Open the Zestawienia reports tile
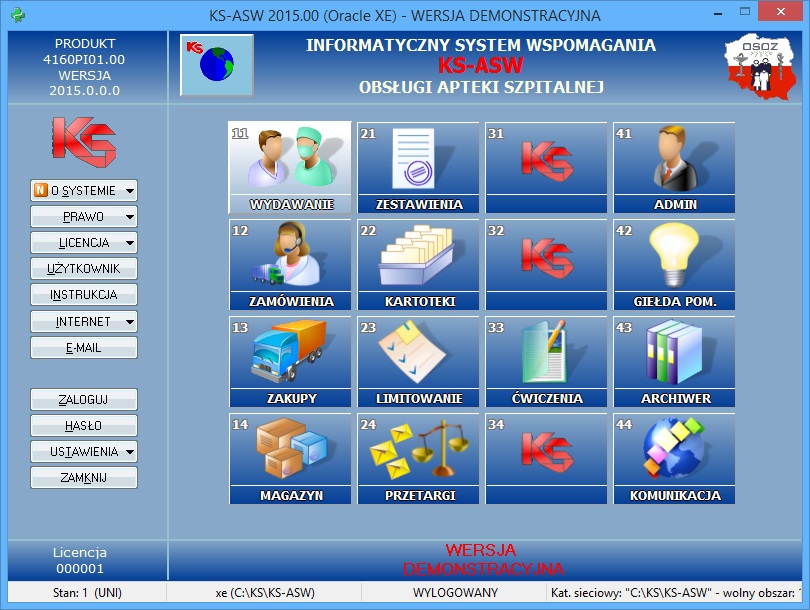810x610 pixels. click(418, 167)
